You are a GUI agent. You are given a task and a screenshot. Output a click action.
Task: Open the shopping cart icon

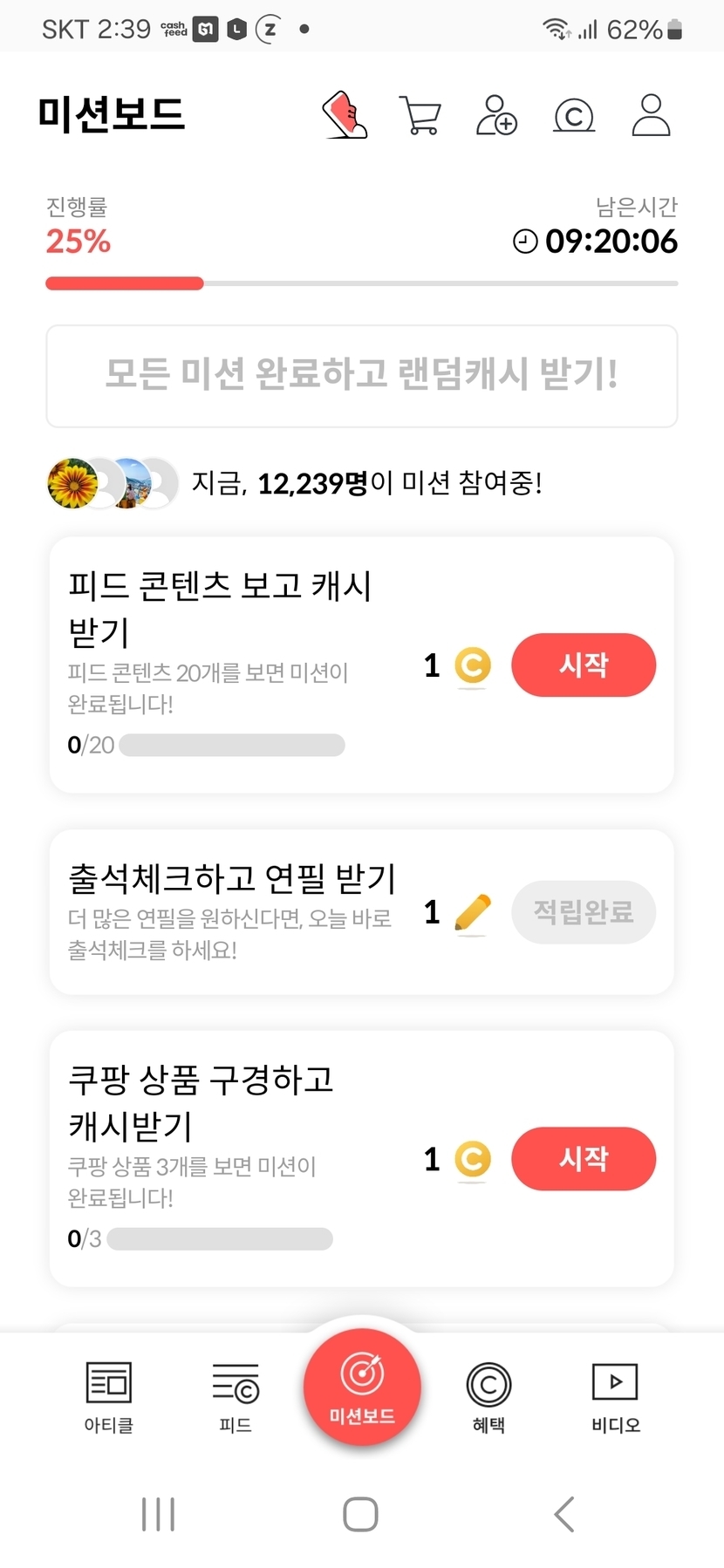[420, 115]
